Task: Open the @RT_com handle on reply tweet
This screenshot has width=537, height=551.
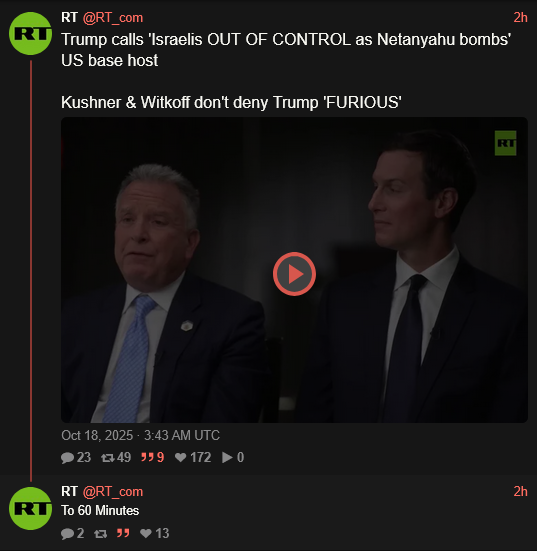Action: click(x=113, y=492)
